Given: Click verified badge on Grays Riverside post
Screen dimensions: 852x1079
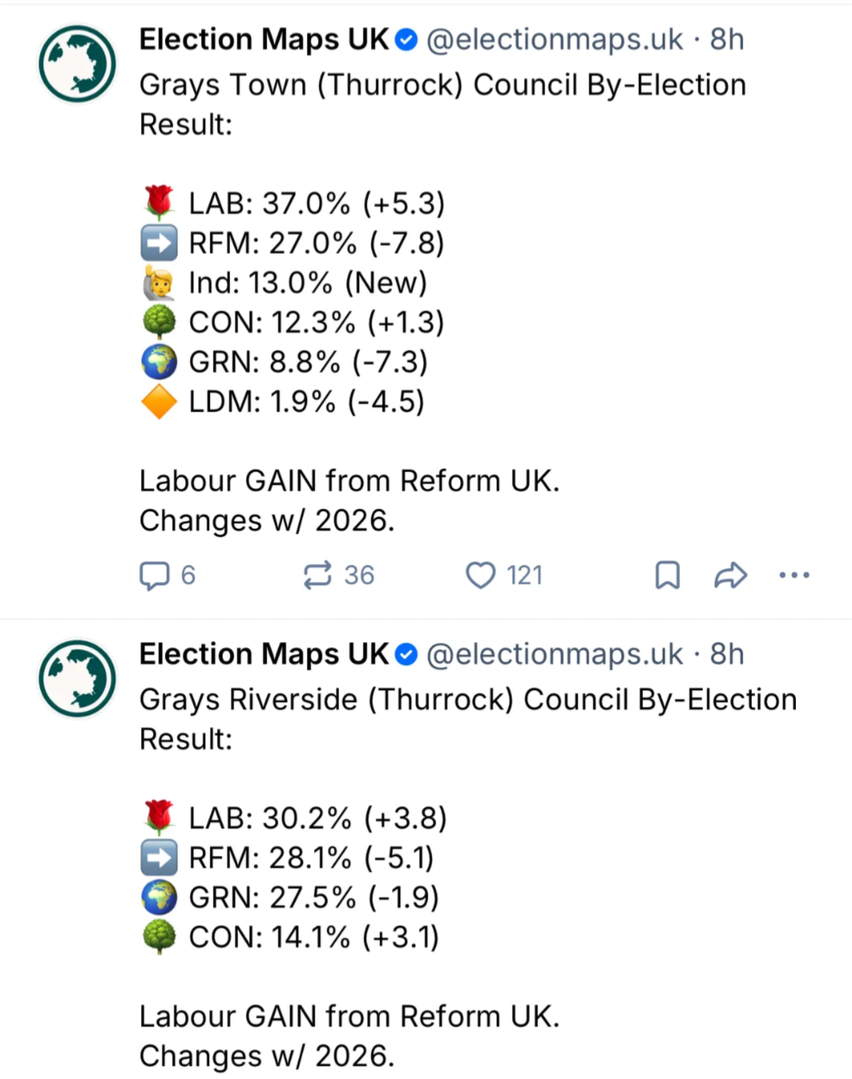Looking at the screenshot, I should click(407, 654).
